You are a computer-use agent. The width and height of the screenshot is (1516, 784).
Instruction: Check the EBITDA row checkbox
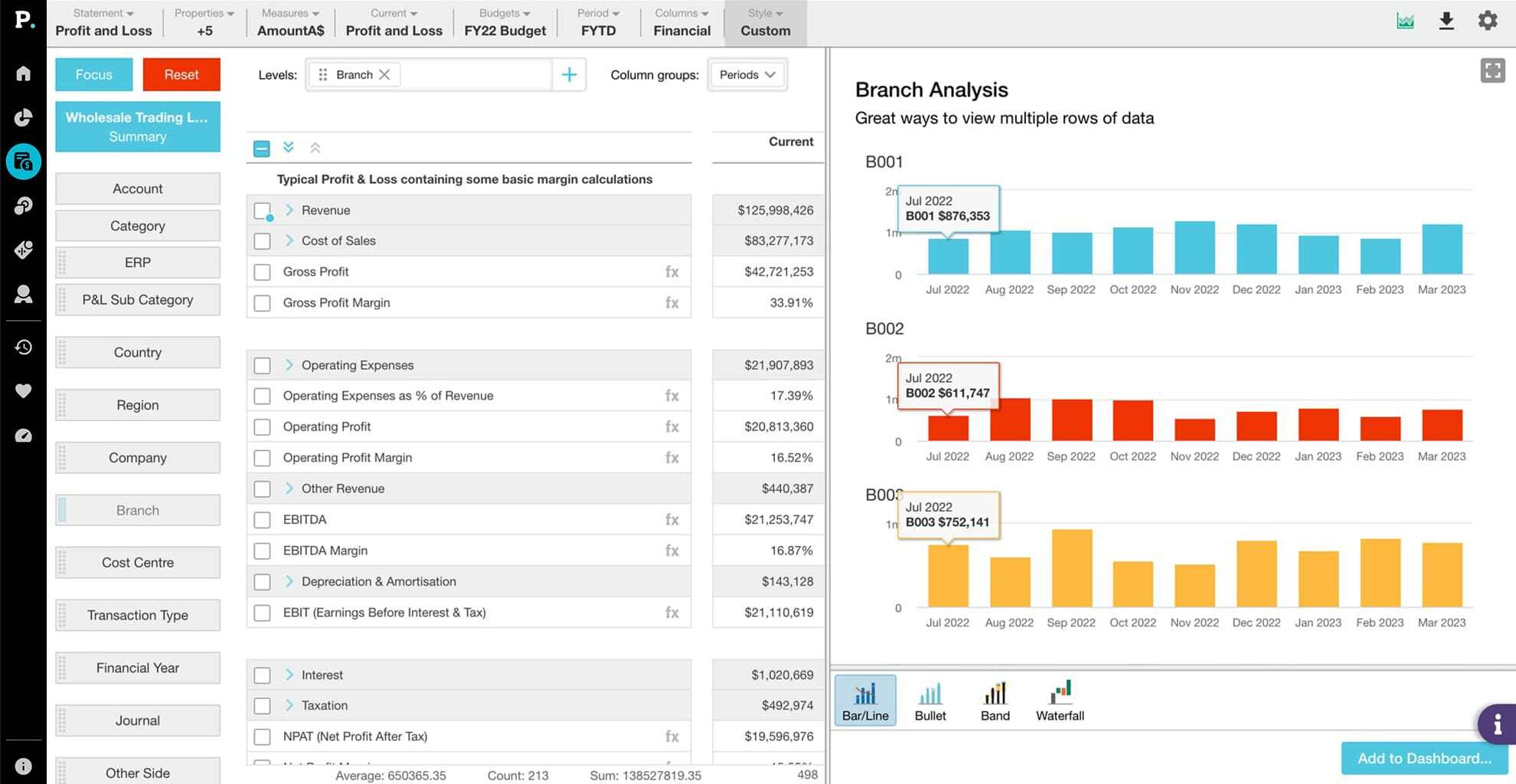263,520
